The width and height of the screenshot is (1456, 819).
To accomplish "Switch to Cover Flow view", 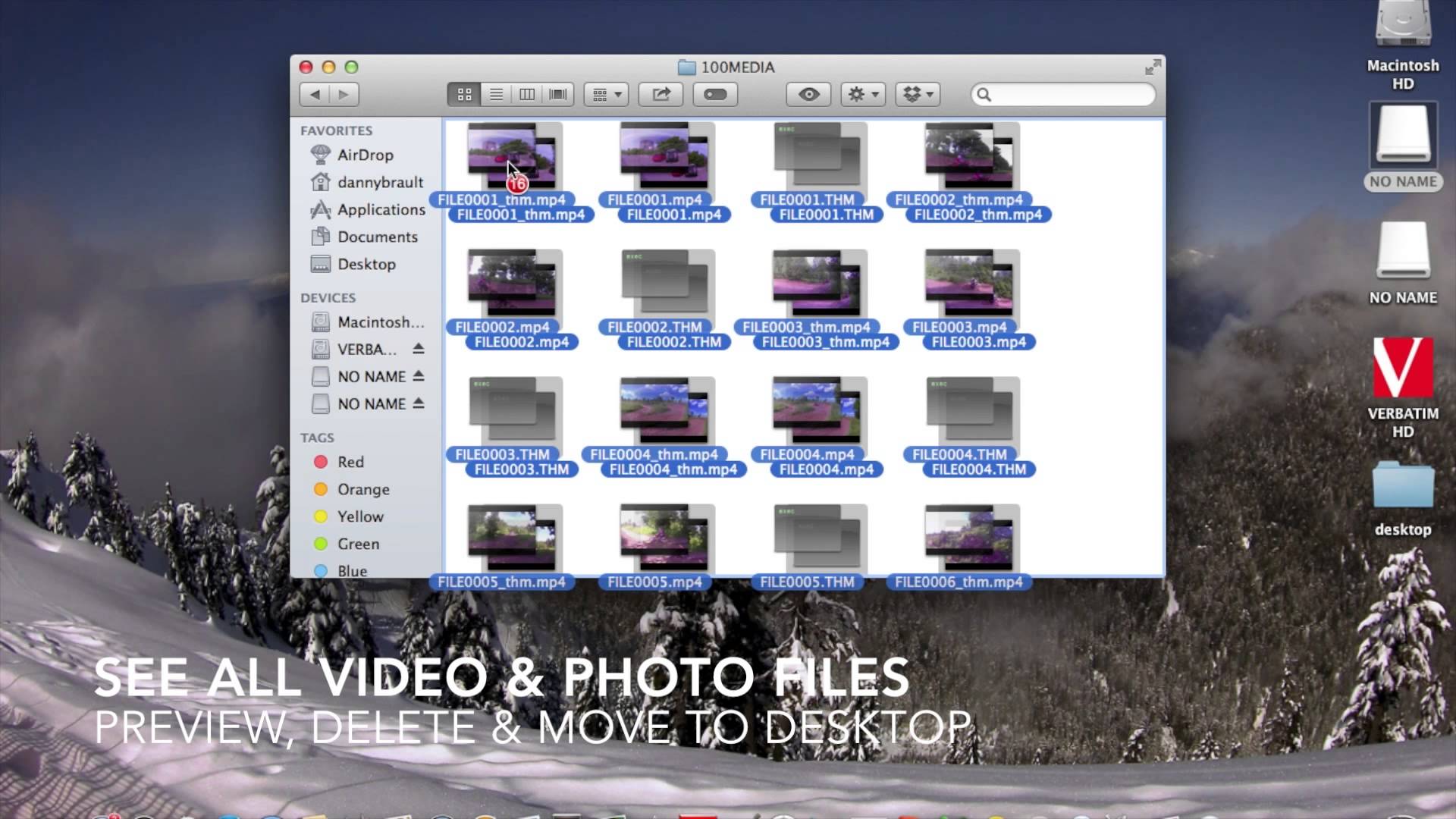I will pos(558,95).
